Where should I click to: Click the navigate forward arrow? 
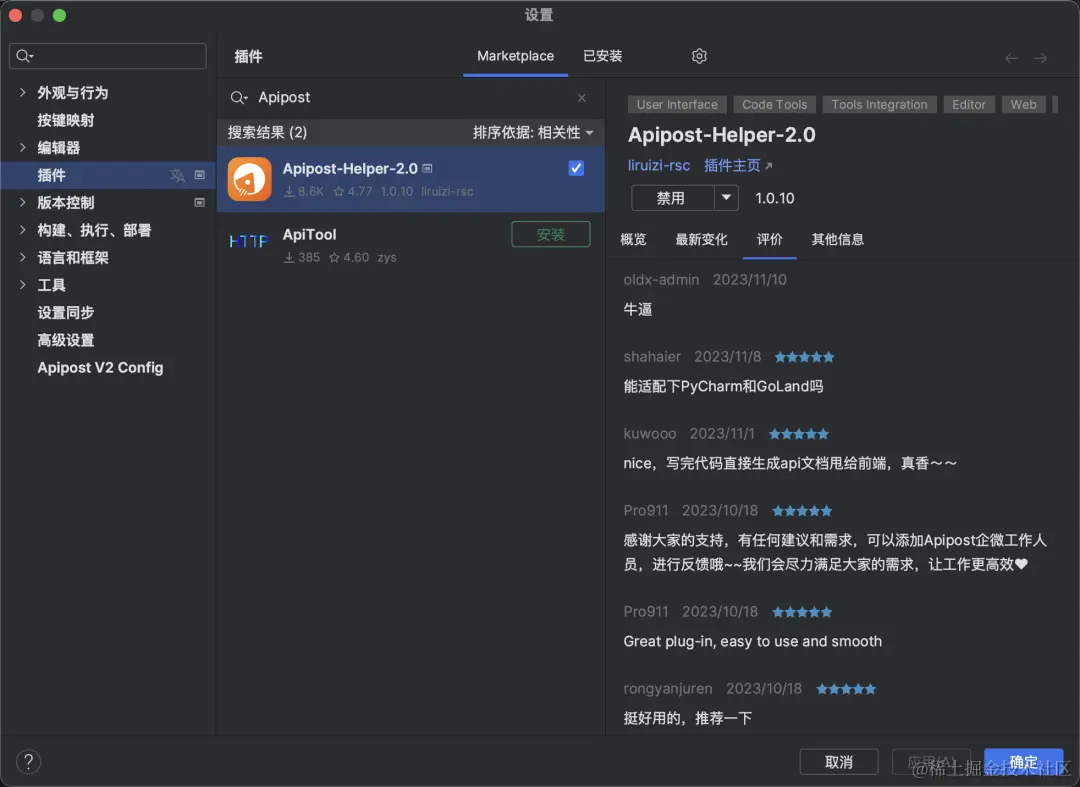point(1040,59)
